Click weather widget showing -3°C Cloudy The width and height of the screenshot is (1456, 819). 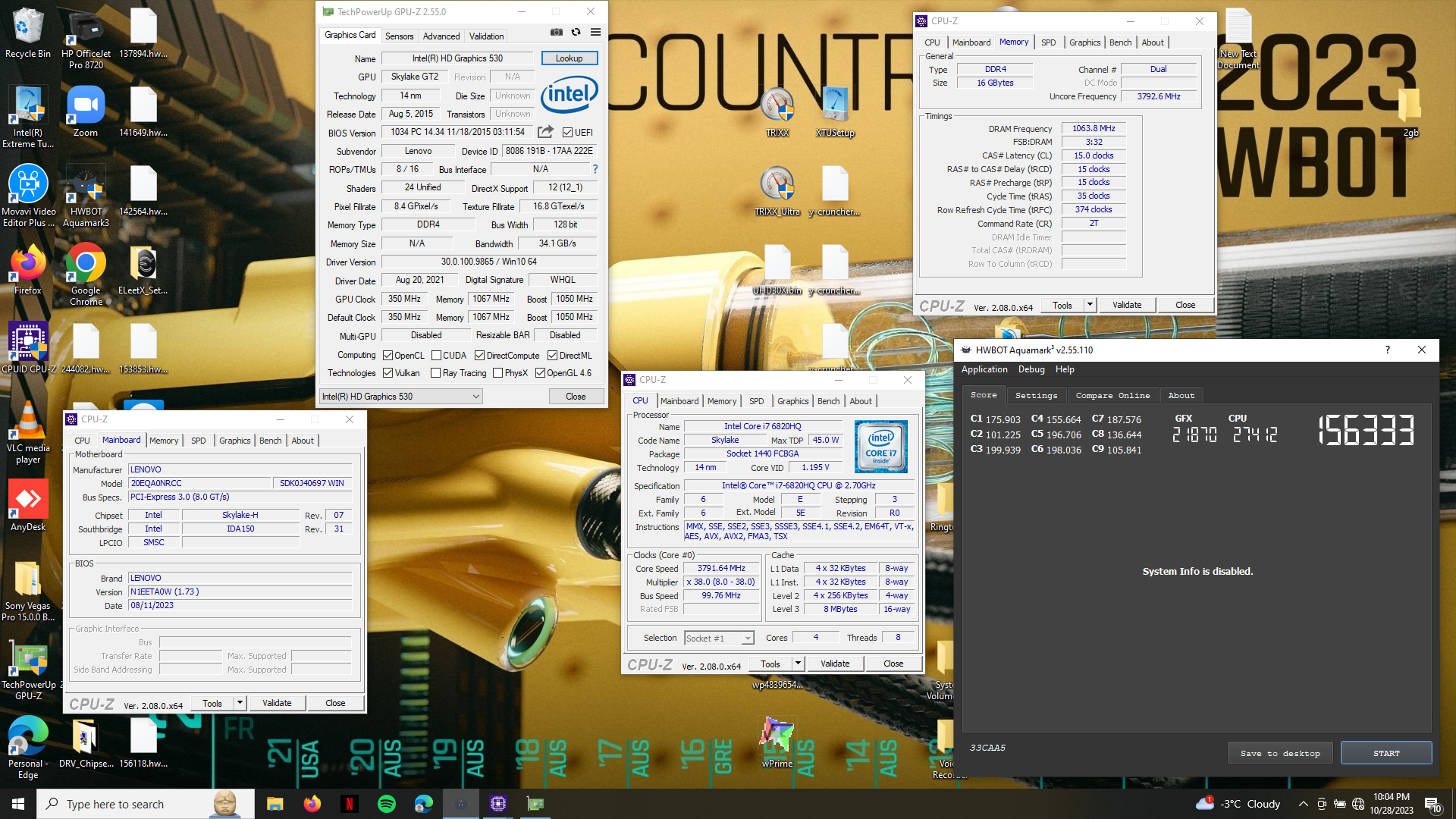point(1238,804)
